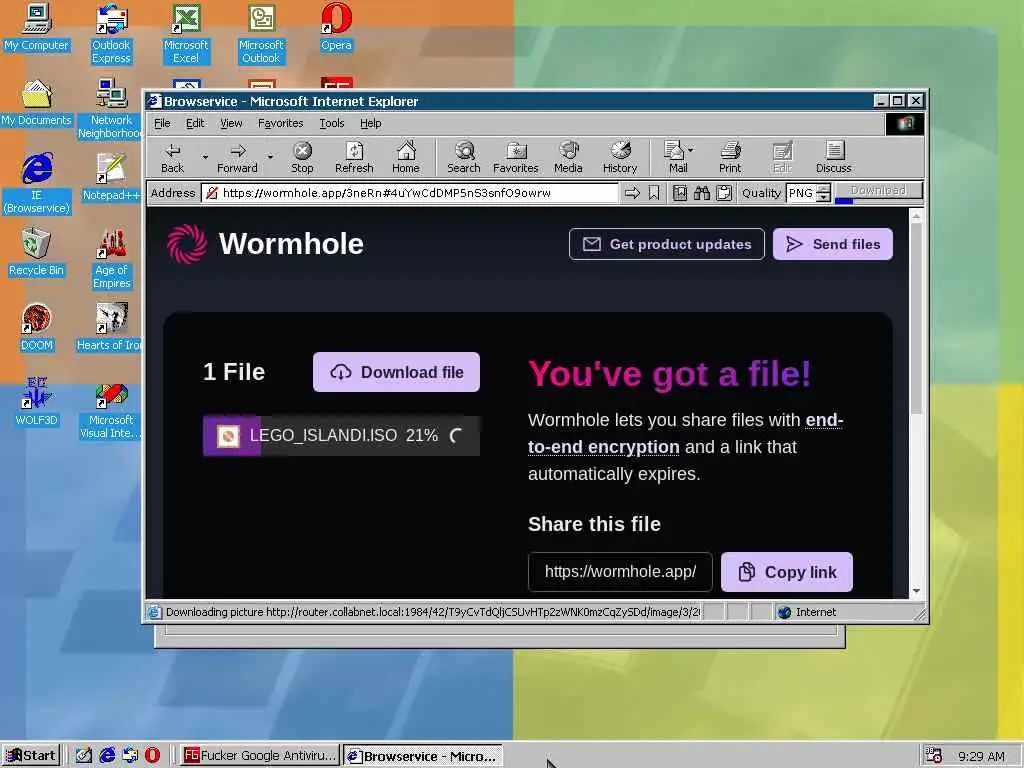Select the My Computer desktop icon
This screenshot has height=768, width=1024.
(x=36, y=27)
